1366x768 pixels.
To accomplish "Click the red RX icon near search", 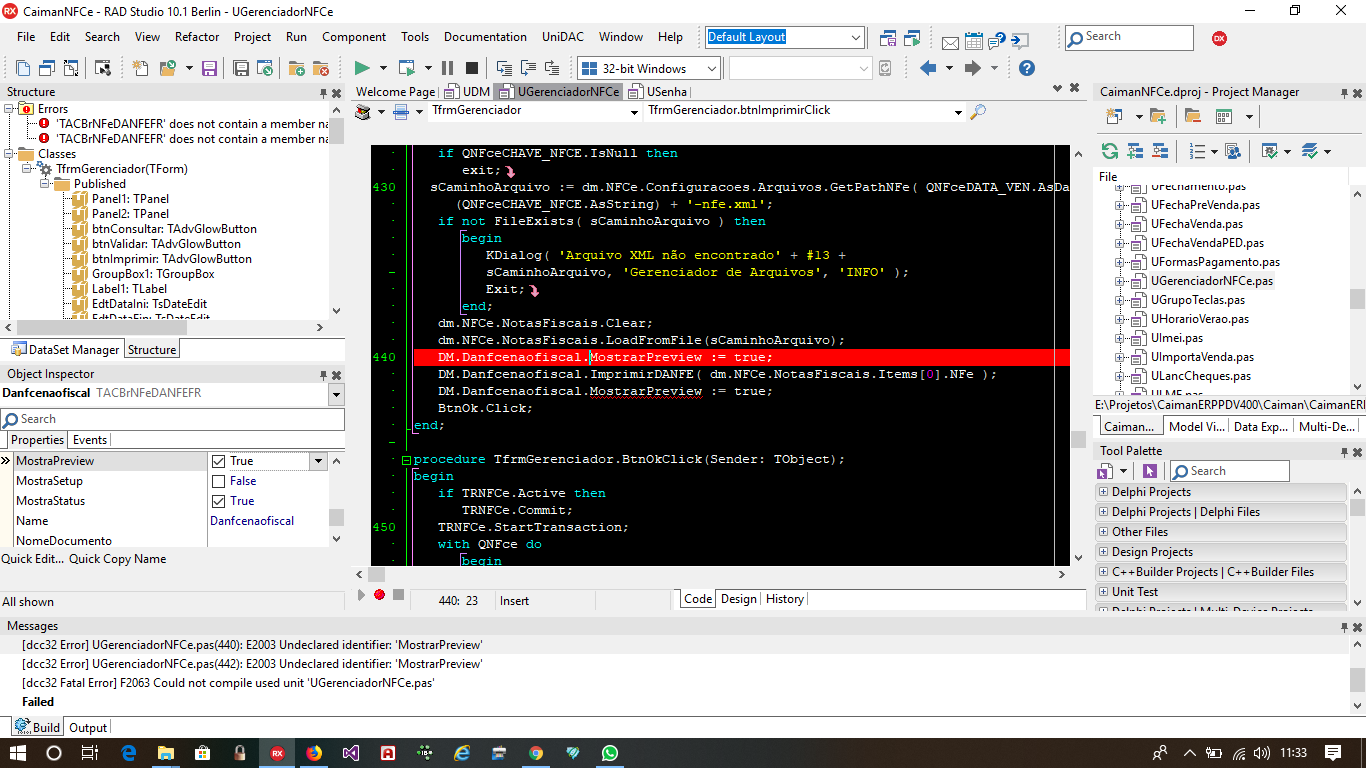I will 1219,38.
